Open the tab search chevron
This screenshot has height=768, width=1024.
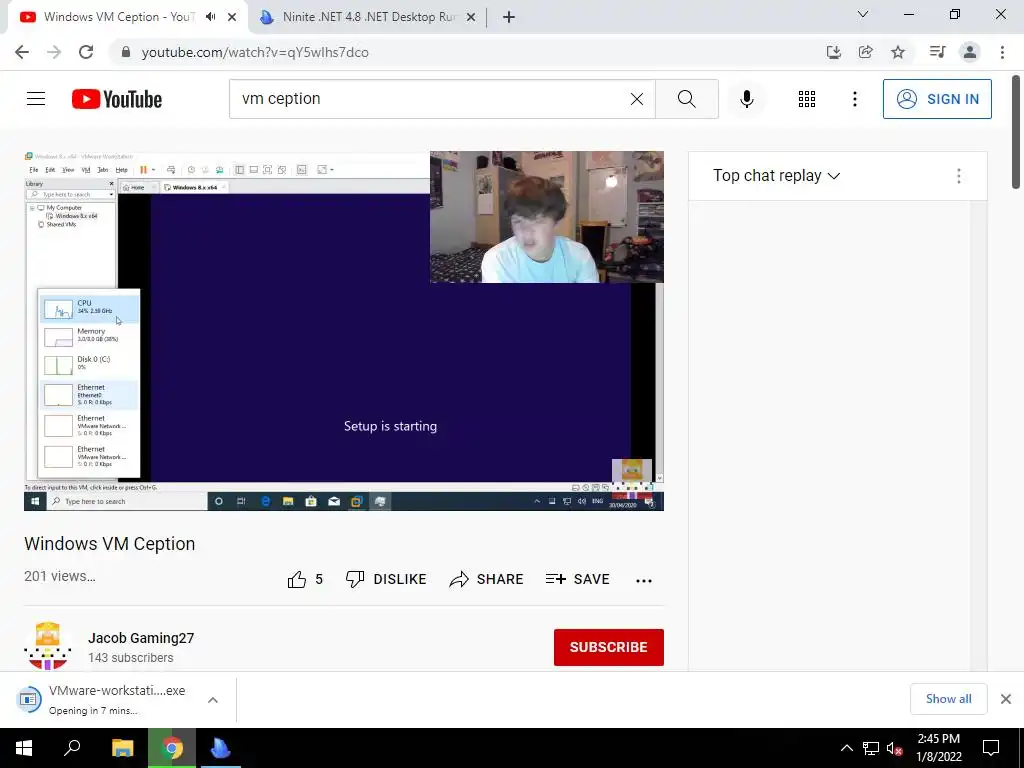click(x=863, y=14)
